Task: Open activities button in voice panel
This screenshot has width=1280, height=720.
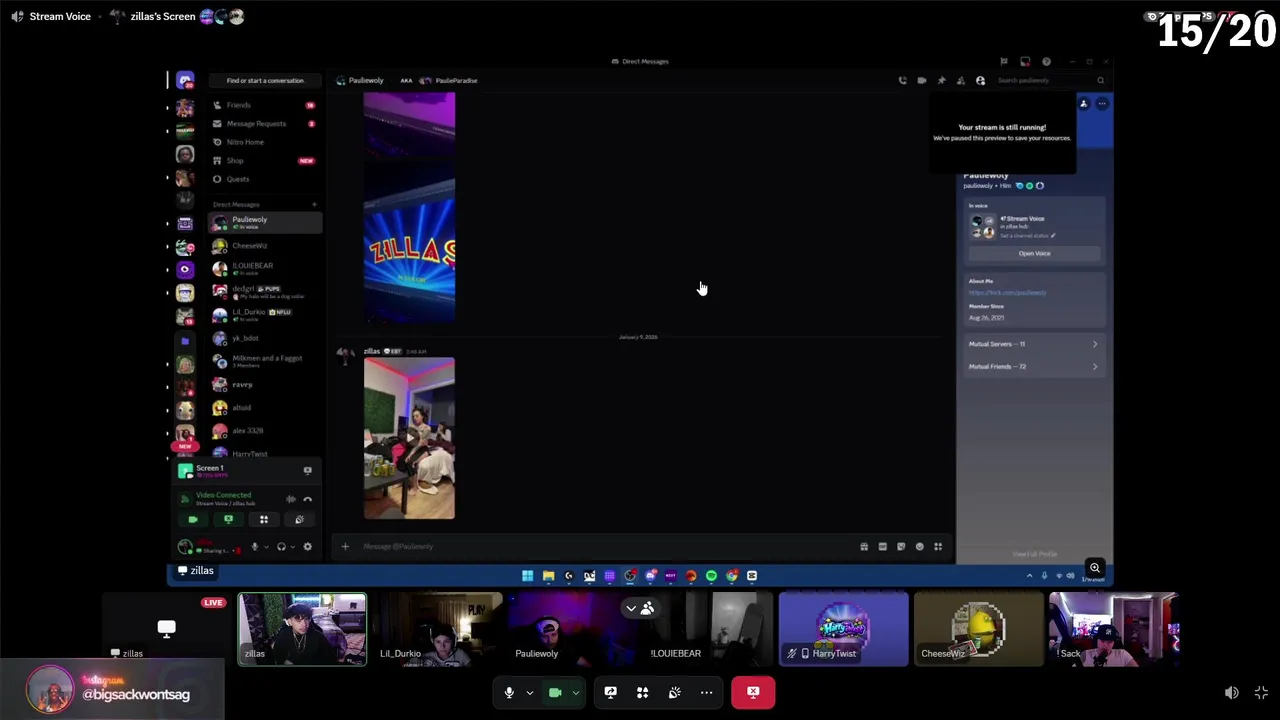Action: point(264,519)
